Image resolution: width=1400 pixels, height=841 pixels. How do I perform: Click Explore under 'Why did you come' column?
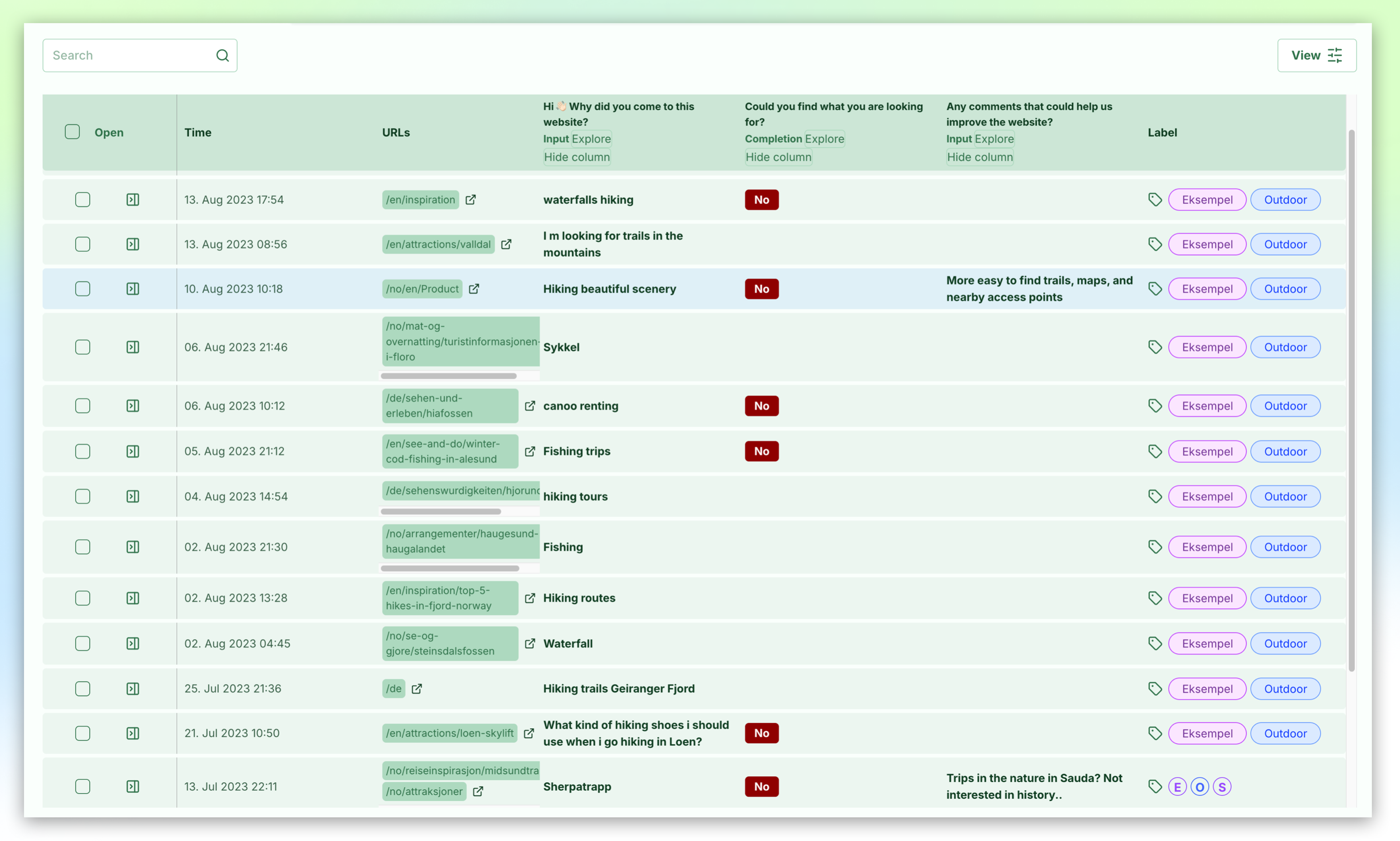coord(591,139)
